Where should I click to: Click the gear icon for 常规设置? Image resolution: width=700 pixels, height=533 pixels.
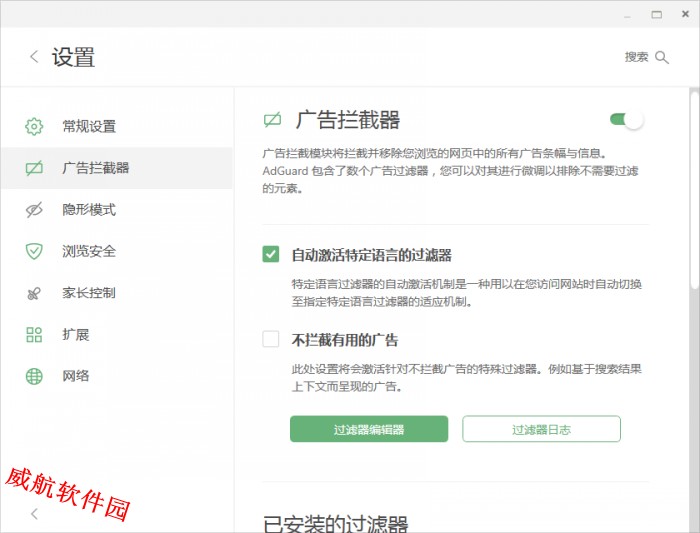point(34,126)
